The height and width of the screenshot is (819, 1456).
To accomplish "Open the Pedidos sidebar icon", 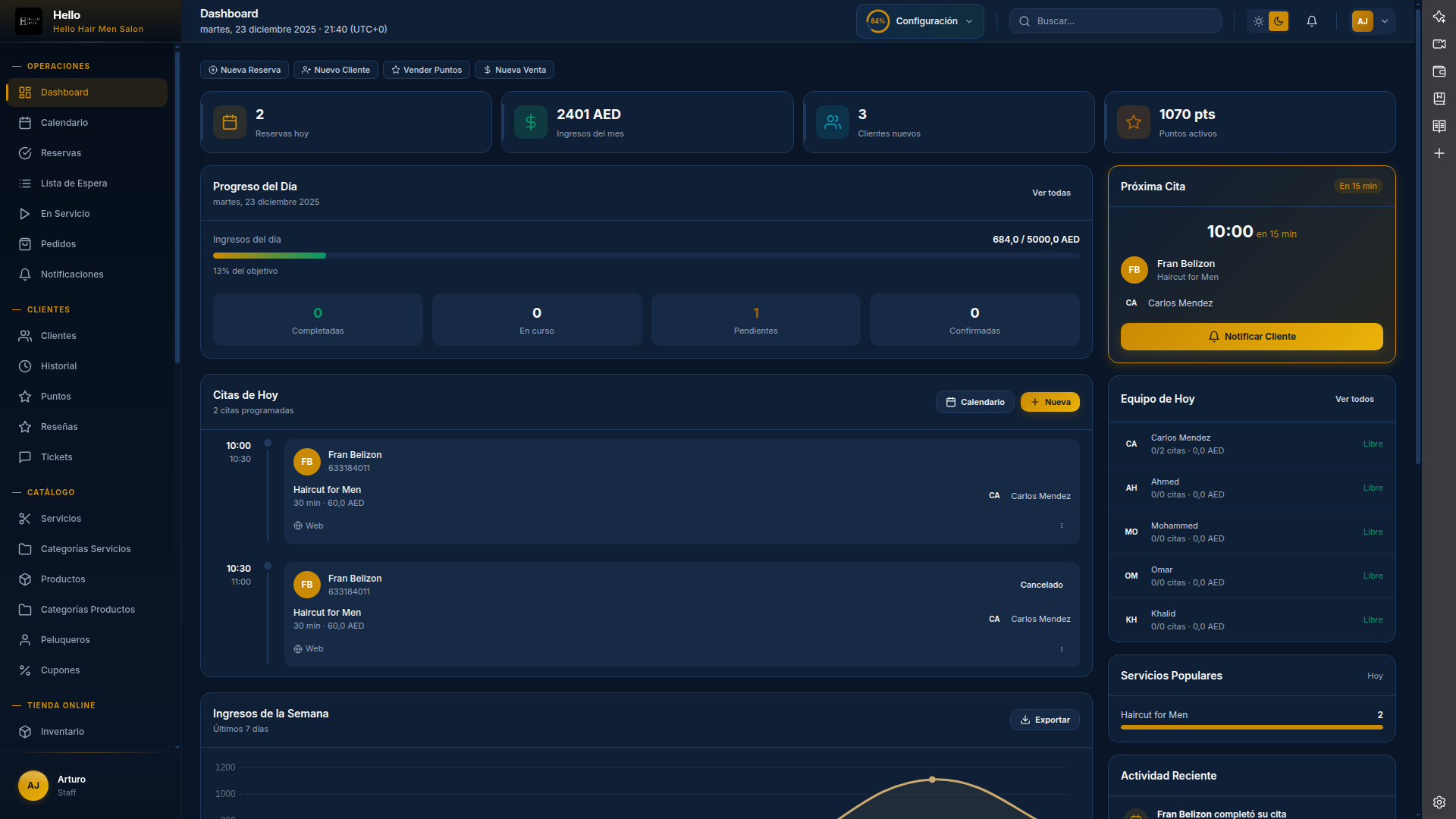I will pyautogui.click(x=25, y=243).
